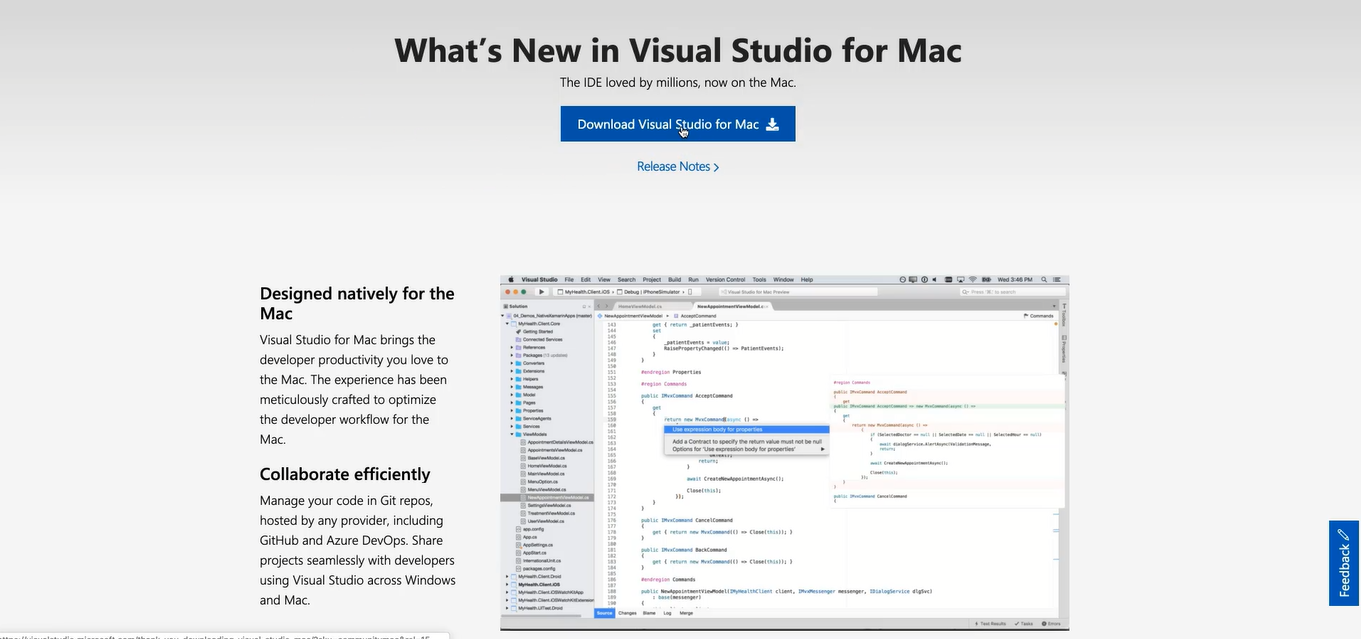Switch to the Blame tab below the editor

(x=648, y=613)
